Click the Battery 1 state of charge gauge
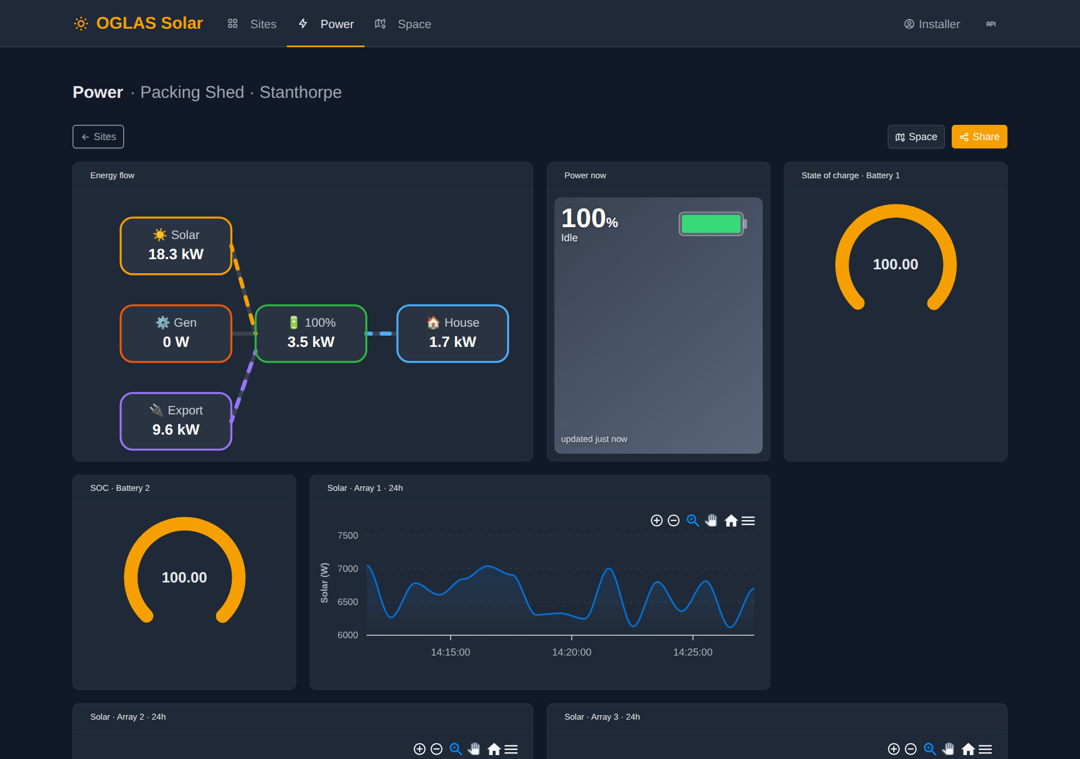Viewport: 1080px width, 759px height. coord(895,258)
